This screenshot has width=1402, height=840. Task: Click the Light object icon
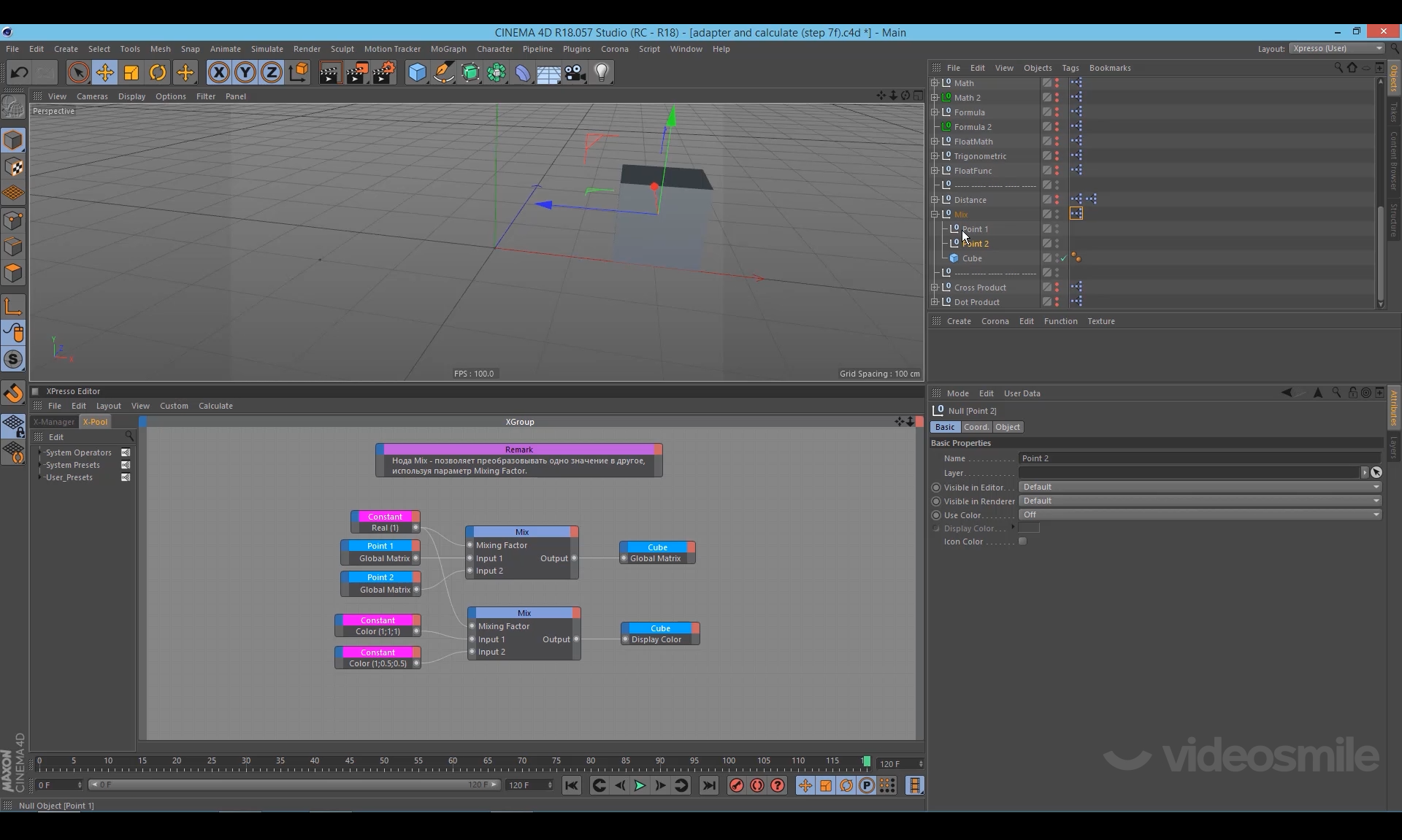pos(602,72)
